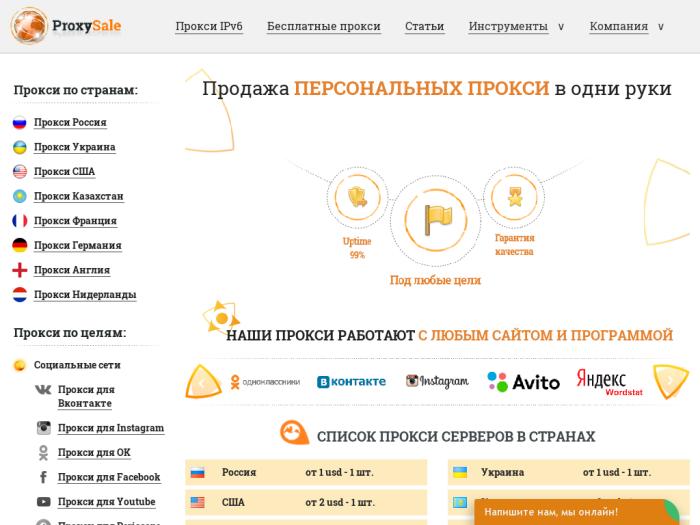The image size is (700, 525).
Task: Click the Netherlands flag icon in sidebar
Action: 20,294
